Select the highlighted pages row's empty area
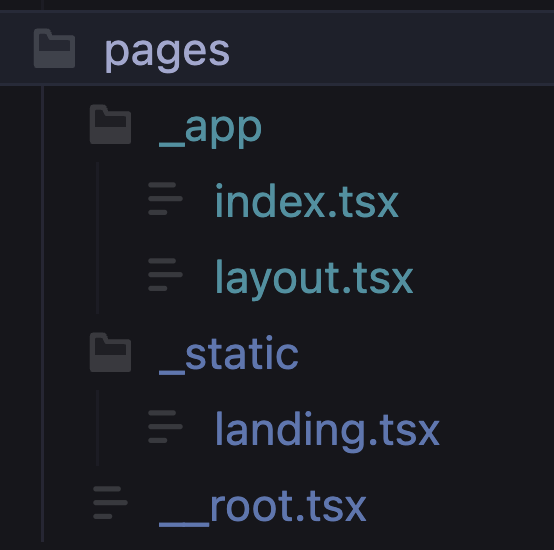The height and width of the screenshot is (550, 554). coord(389,48)
